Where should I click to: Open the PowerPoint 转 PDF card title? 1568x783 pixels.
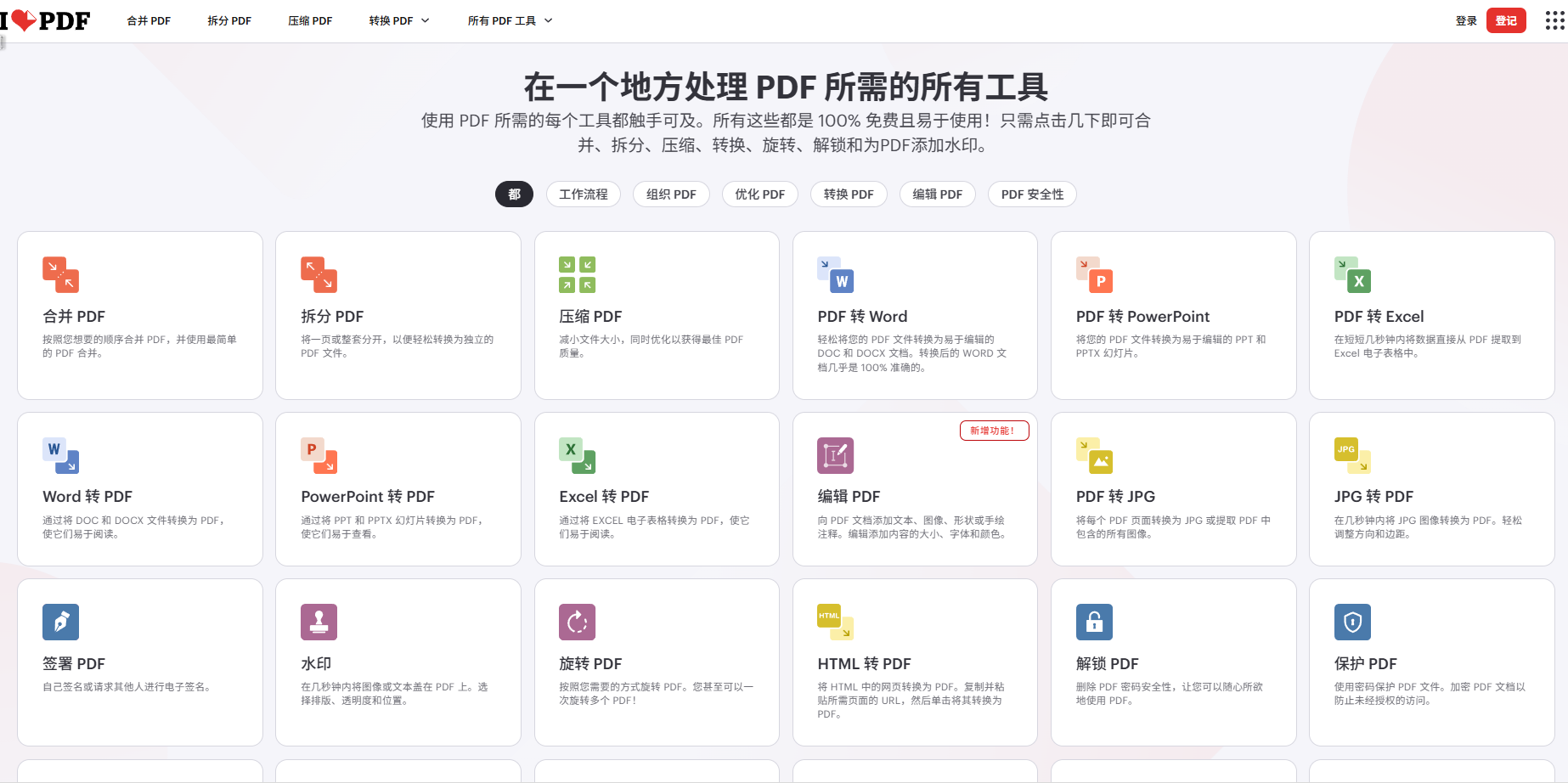coord(368,497)
